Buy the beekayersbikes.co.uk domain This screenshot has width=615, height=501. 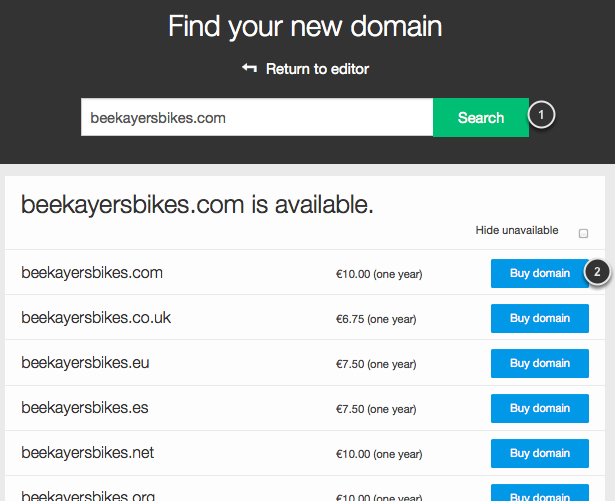pyautogui.click(x=539, y=318)
